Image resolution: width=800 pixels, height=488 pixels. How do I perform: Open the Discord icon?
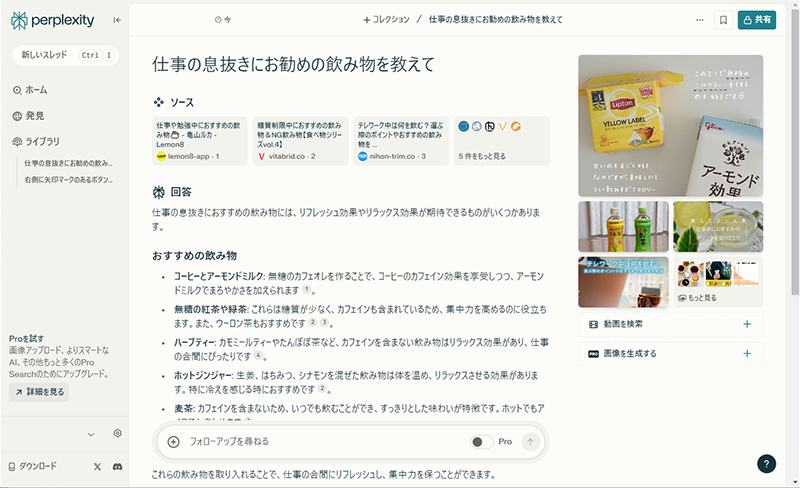click(117, 467)
